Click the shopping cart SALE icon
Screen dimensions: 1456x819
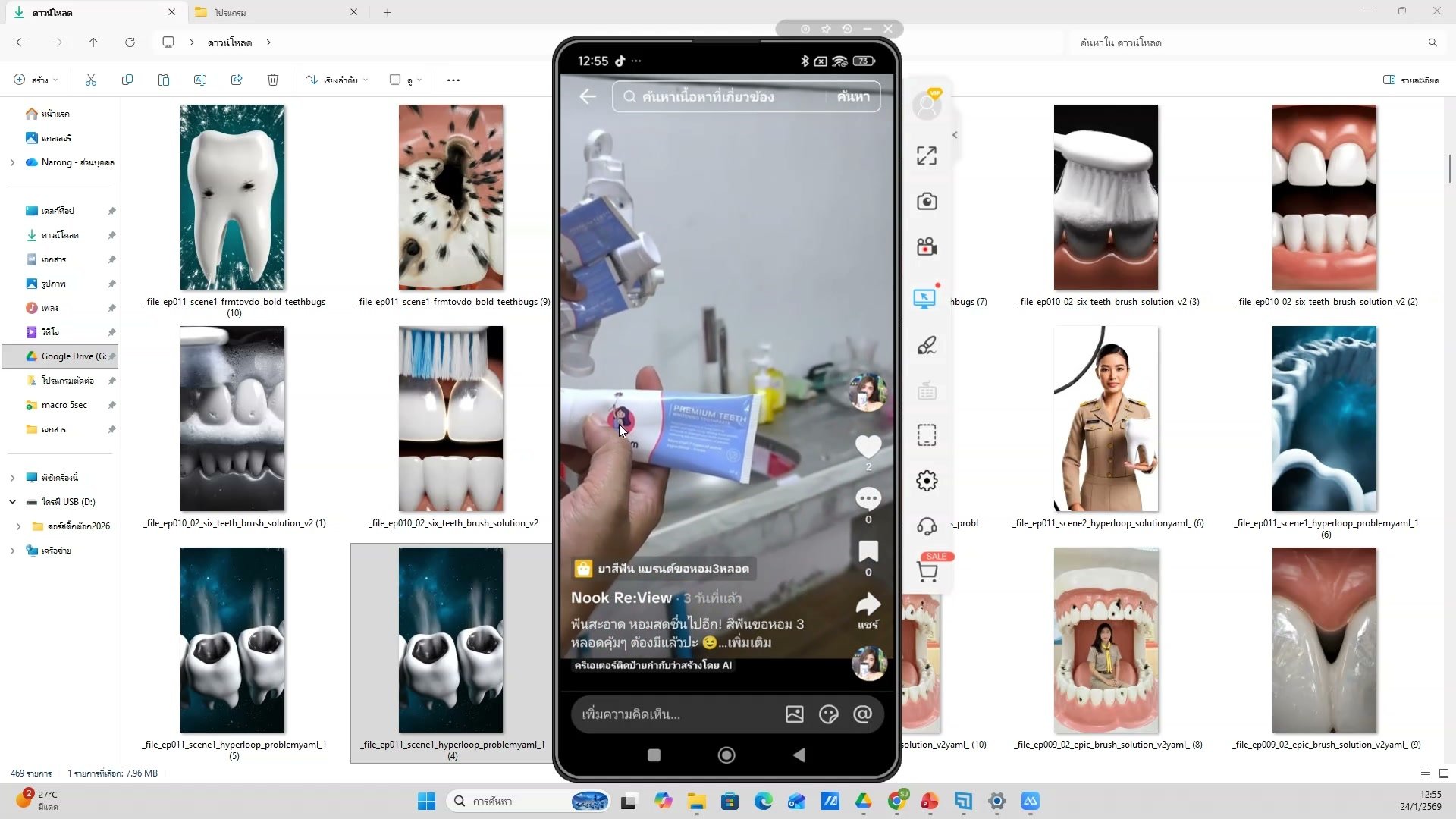927,571
